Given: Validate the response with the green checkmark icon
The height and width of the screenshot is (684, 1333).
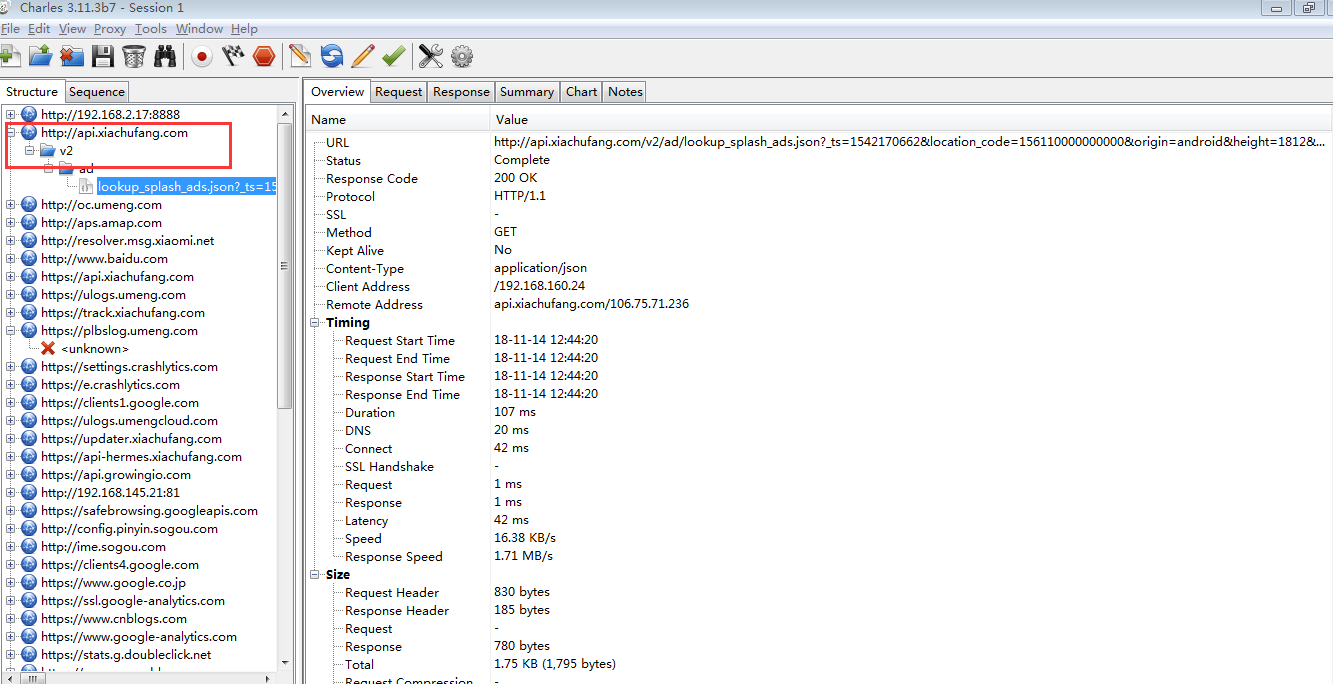Looking at the screenshot, I should pyautogui.click(x=394, y=56).
